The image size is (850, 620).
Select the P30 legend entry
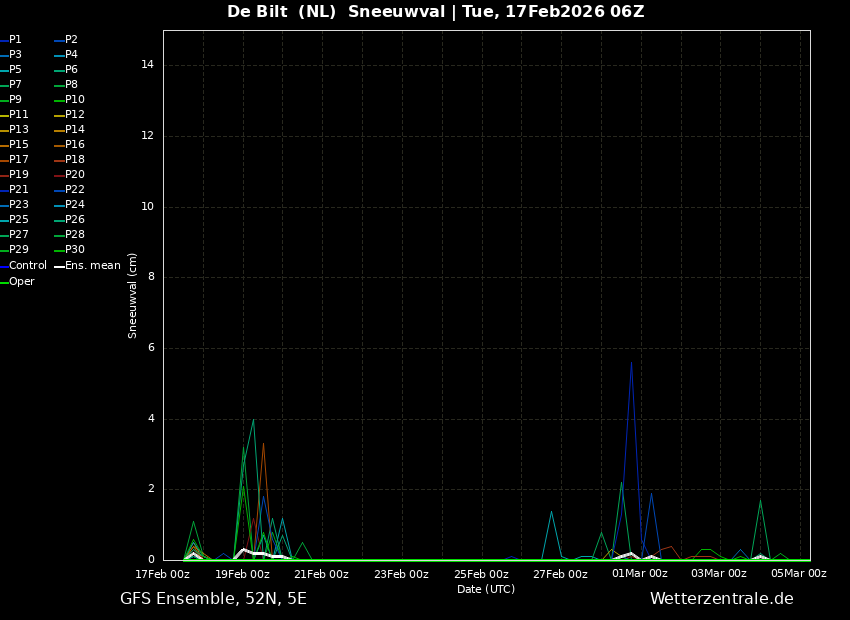click(x=74, y=250)
